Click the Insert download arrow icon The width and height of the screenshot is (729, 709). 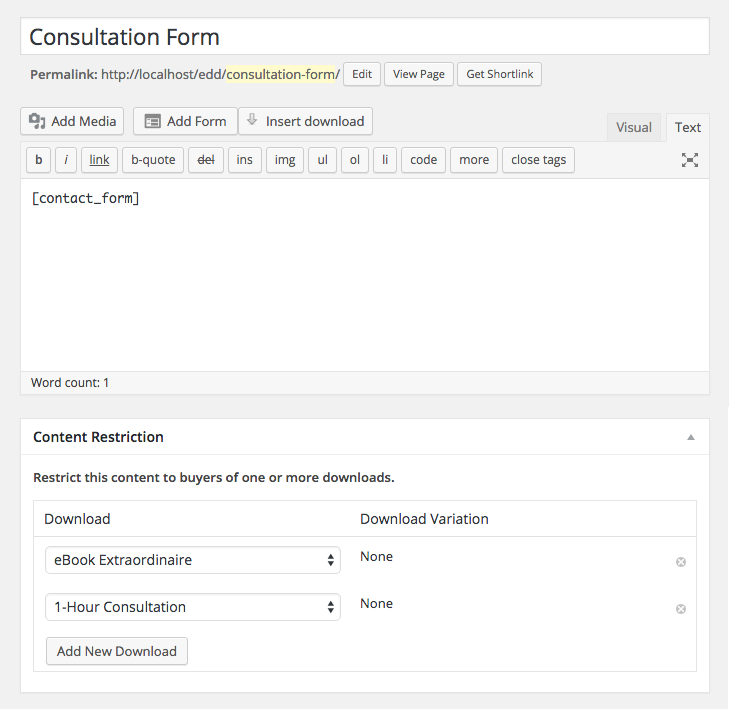coord(252,119)
